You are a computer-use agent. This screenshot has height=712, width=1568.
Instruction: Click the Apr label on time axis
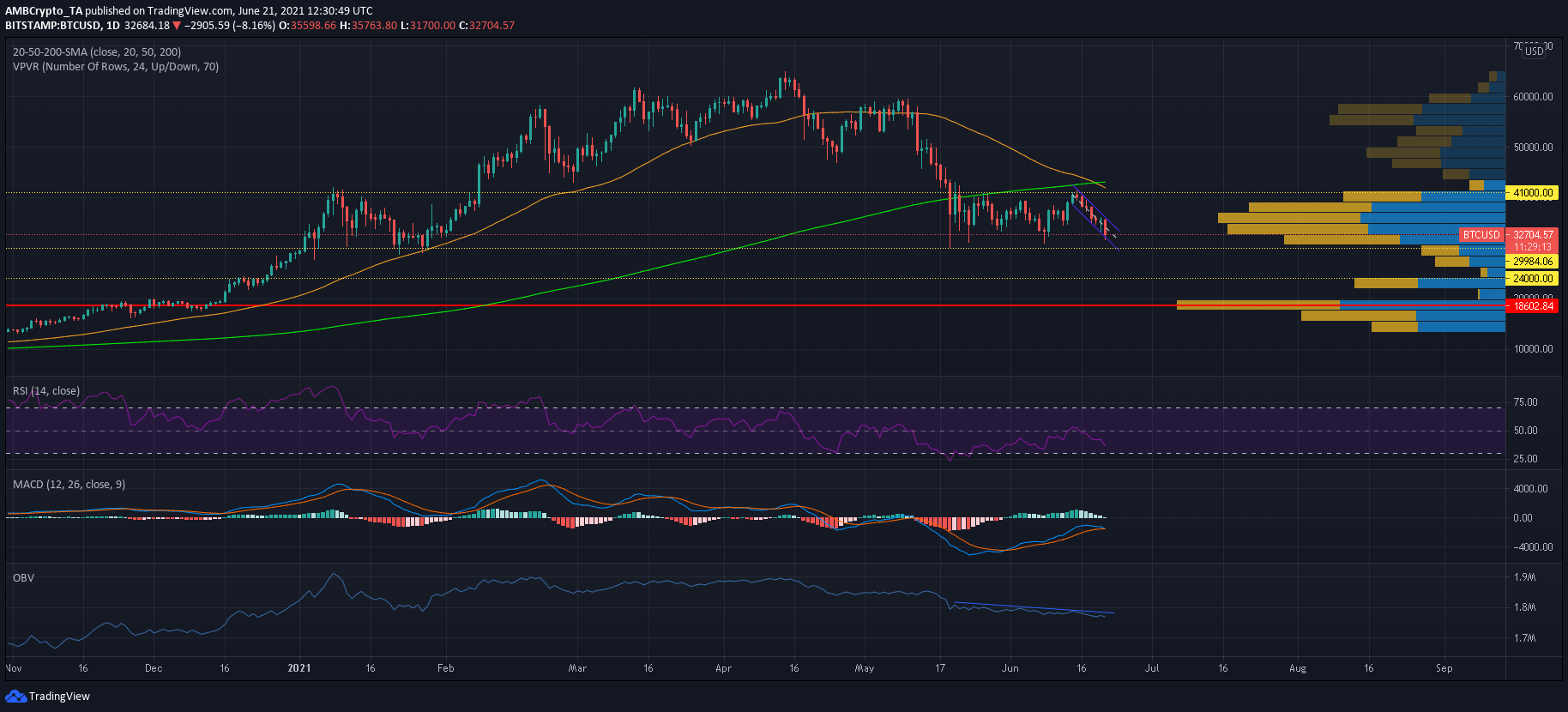pyautogui.click(x=723, y=668)
